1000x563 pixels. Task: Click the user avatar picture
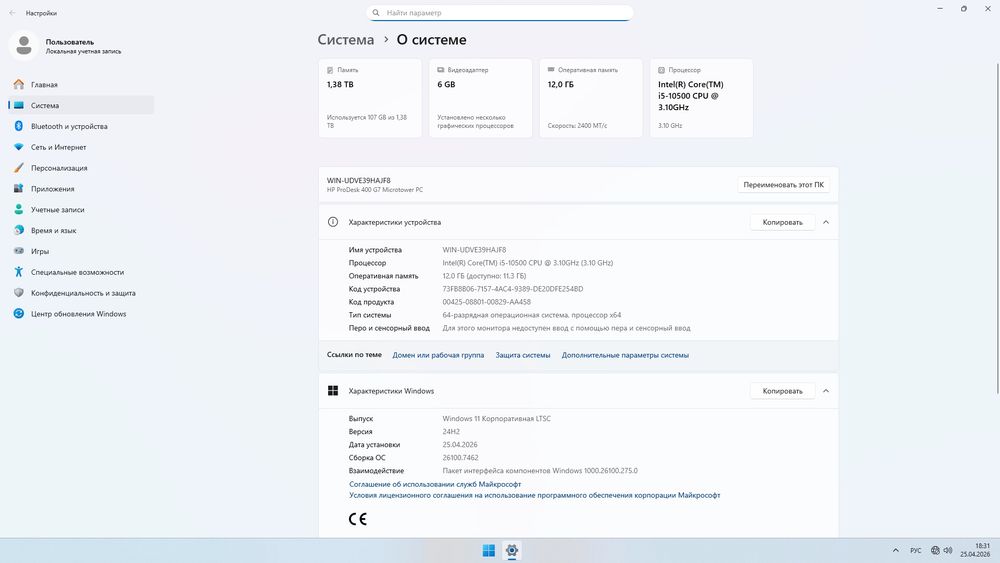(24, 46)
